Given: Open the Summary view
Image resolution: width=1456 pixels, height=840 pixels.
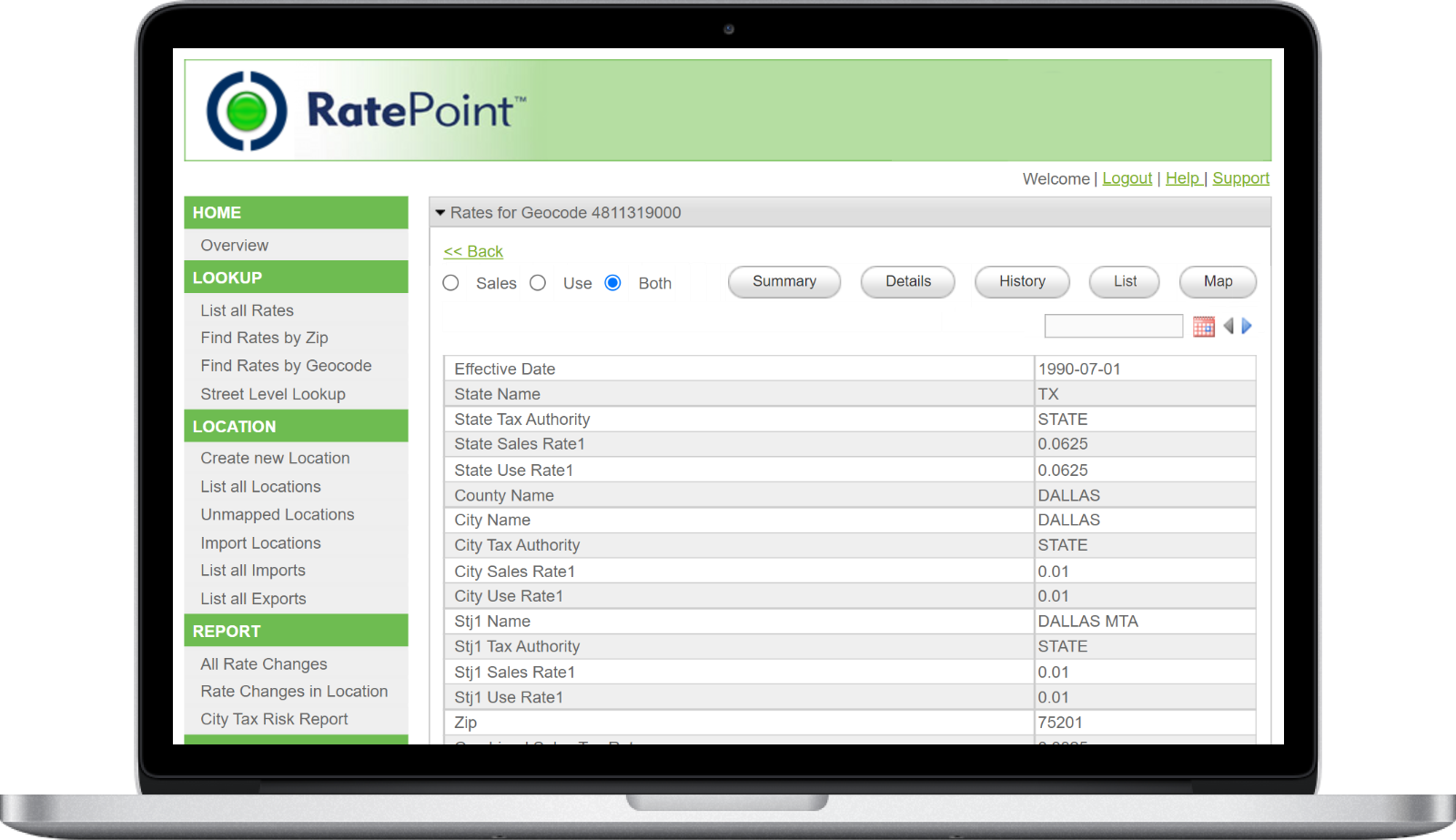Looking at the screenshot, I should [784, 282].
